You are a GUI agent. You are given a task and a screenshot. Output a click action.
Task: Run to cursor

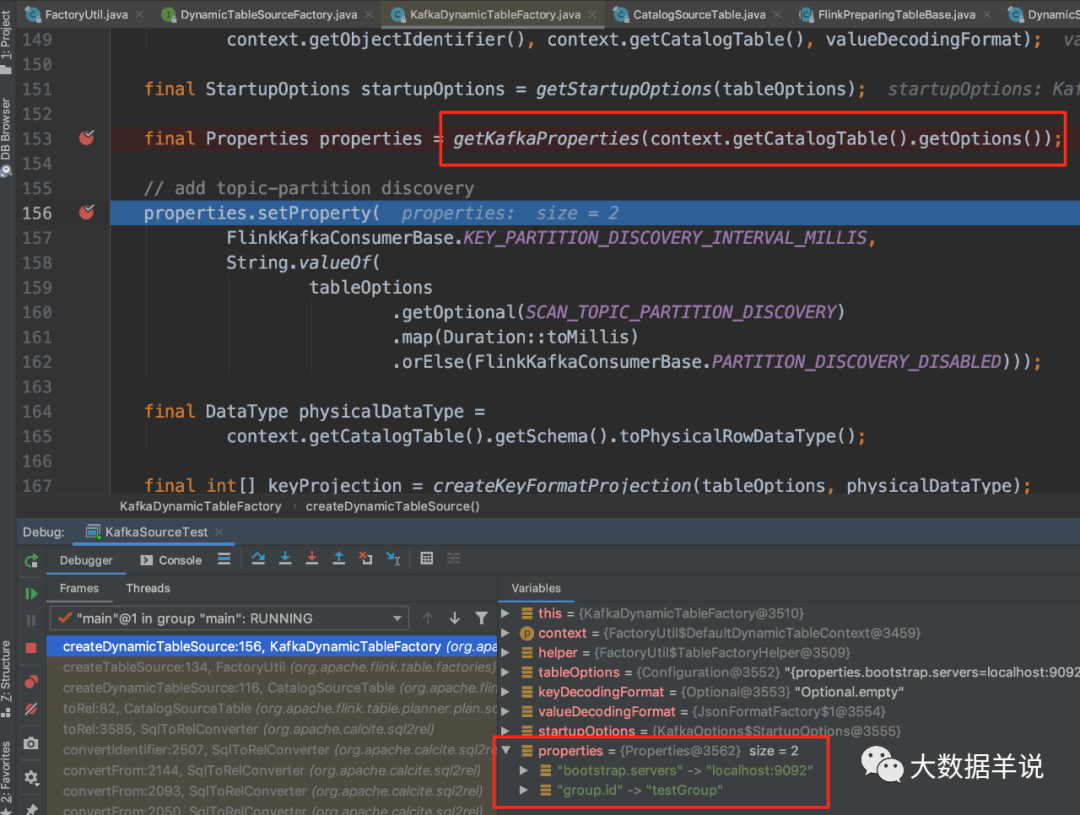click(x=393, y=559)
